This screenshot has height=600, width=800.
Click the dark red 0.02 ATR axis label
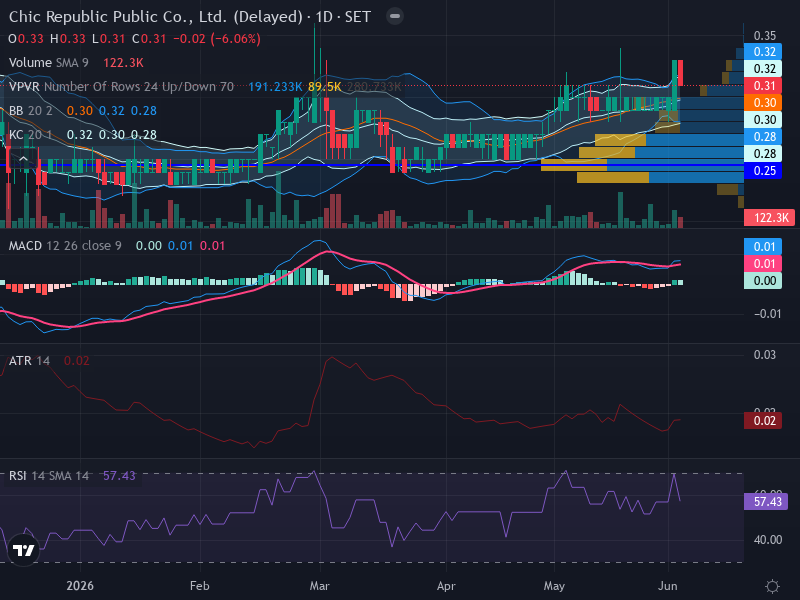click(763, 421)
